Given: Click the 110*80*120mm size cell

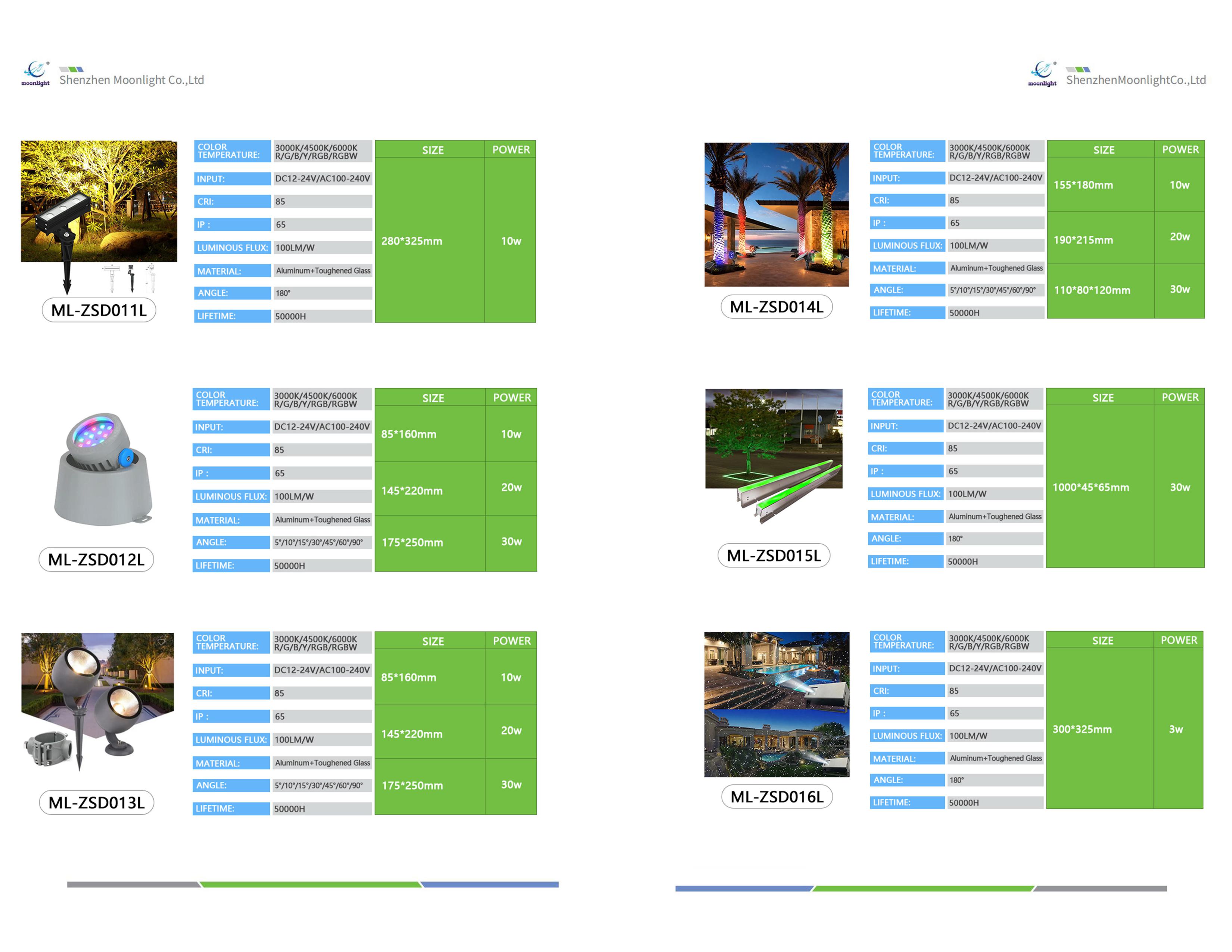Looking at the screenshot, I should tap(1092, 290).
